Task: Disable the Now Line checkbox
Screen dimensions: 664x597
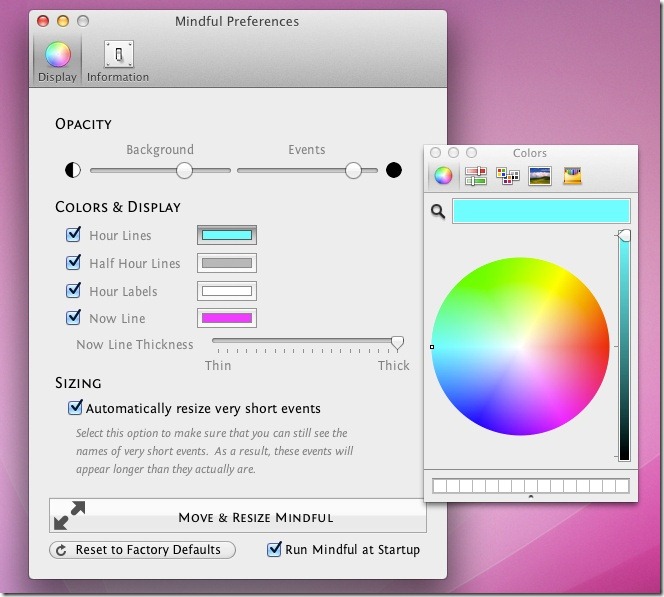Action: (x=74, y=317)
